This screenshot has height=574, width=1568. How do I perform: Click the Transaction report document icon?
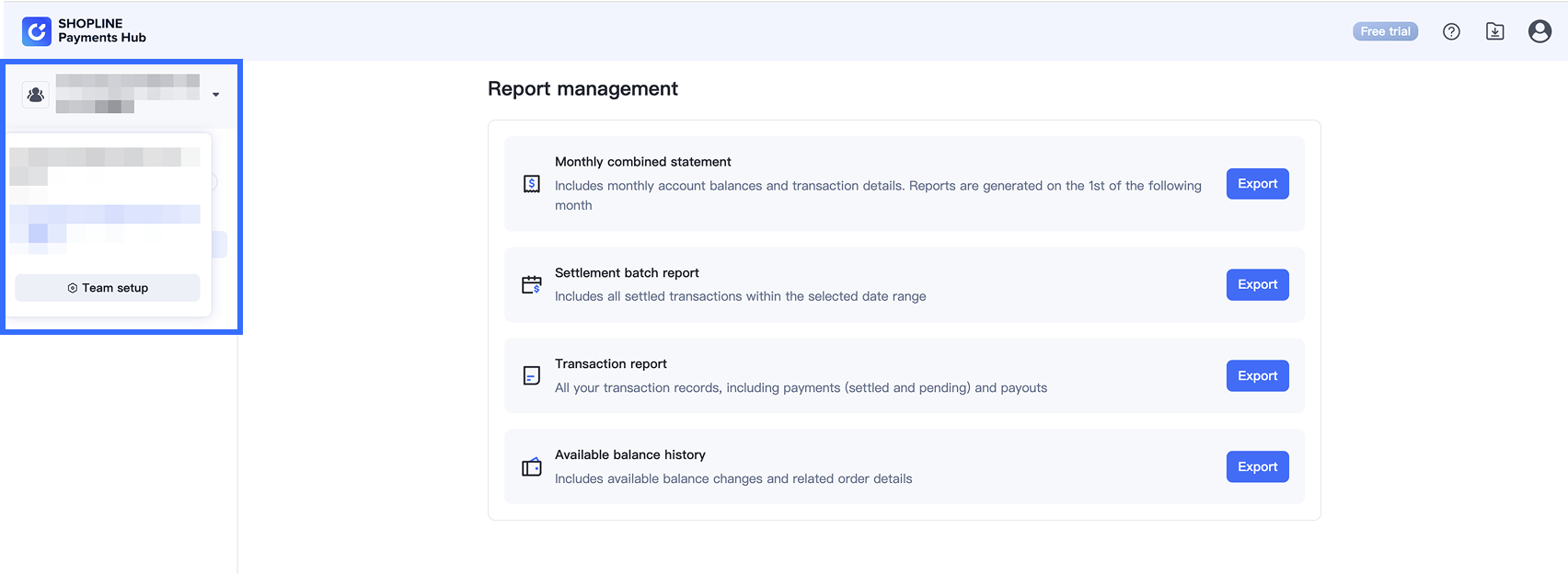click(532, 375)
